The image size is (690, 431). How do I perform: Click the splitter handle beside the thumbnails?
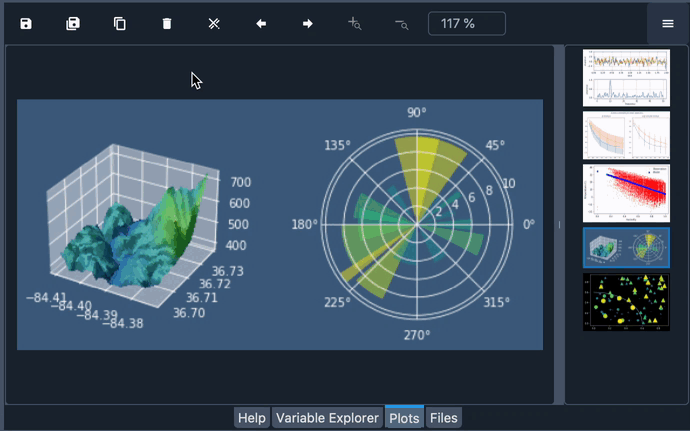(x=559, y=225)
